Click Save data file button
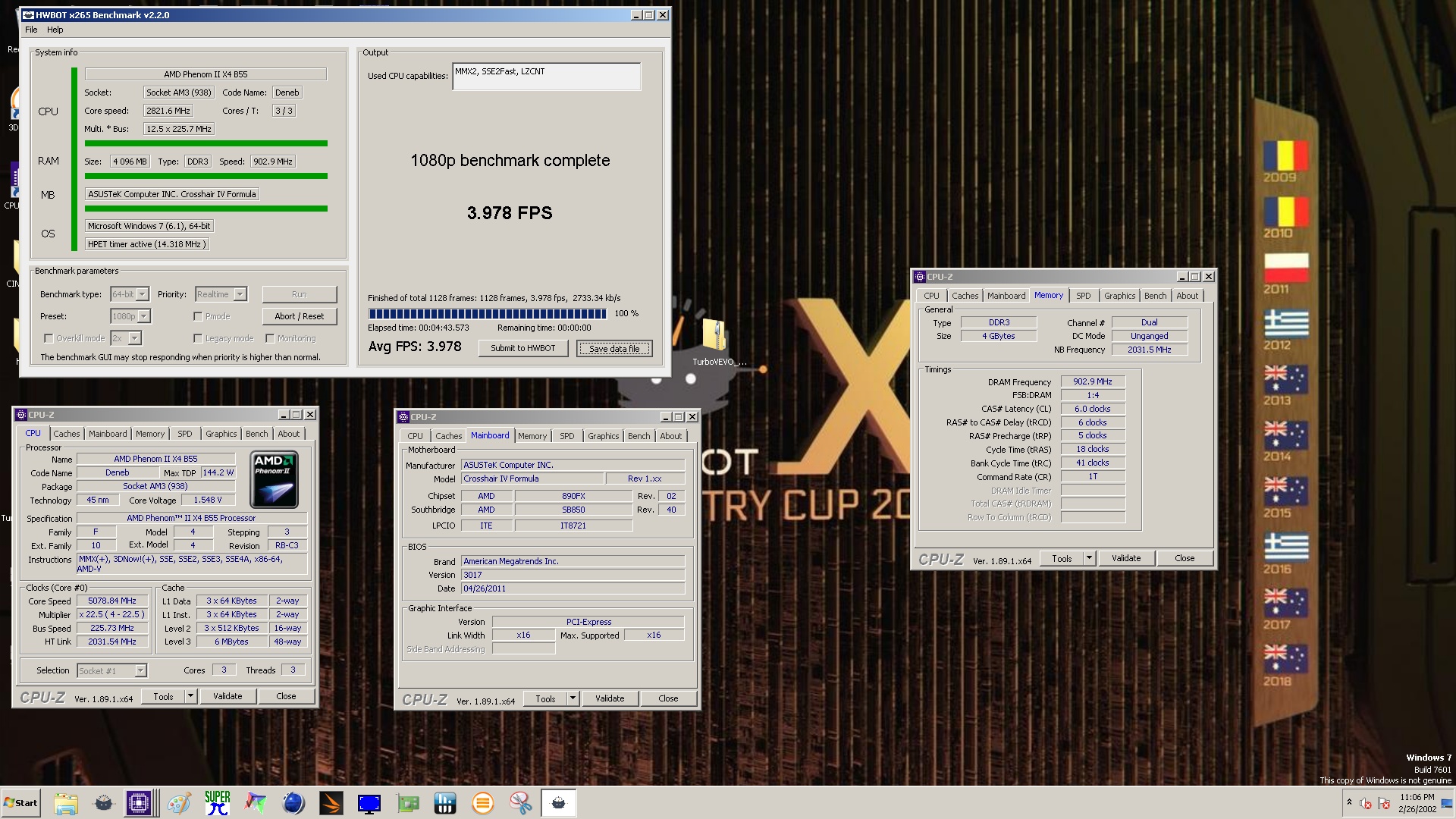Screen dimensions: 1456x819 point(614,348)
